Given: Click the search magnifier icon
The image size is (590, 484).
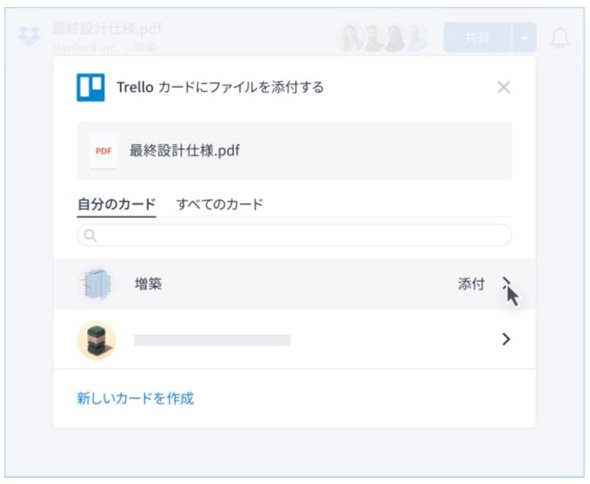Looking at the screenshot, I should point(90,236).
